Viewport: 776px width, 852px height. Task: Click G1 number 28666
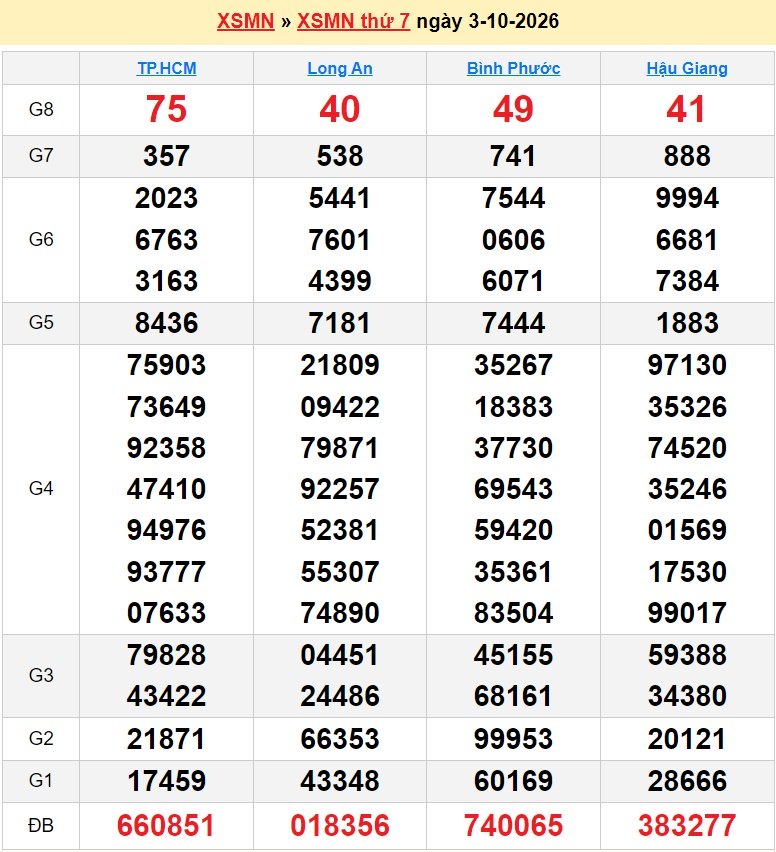click(687, 781)
